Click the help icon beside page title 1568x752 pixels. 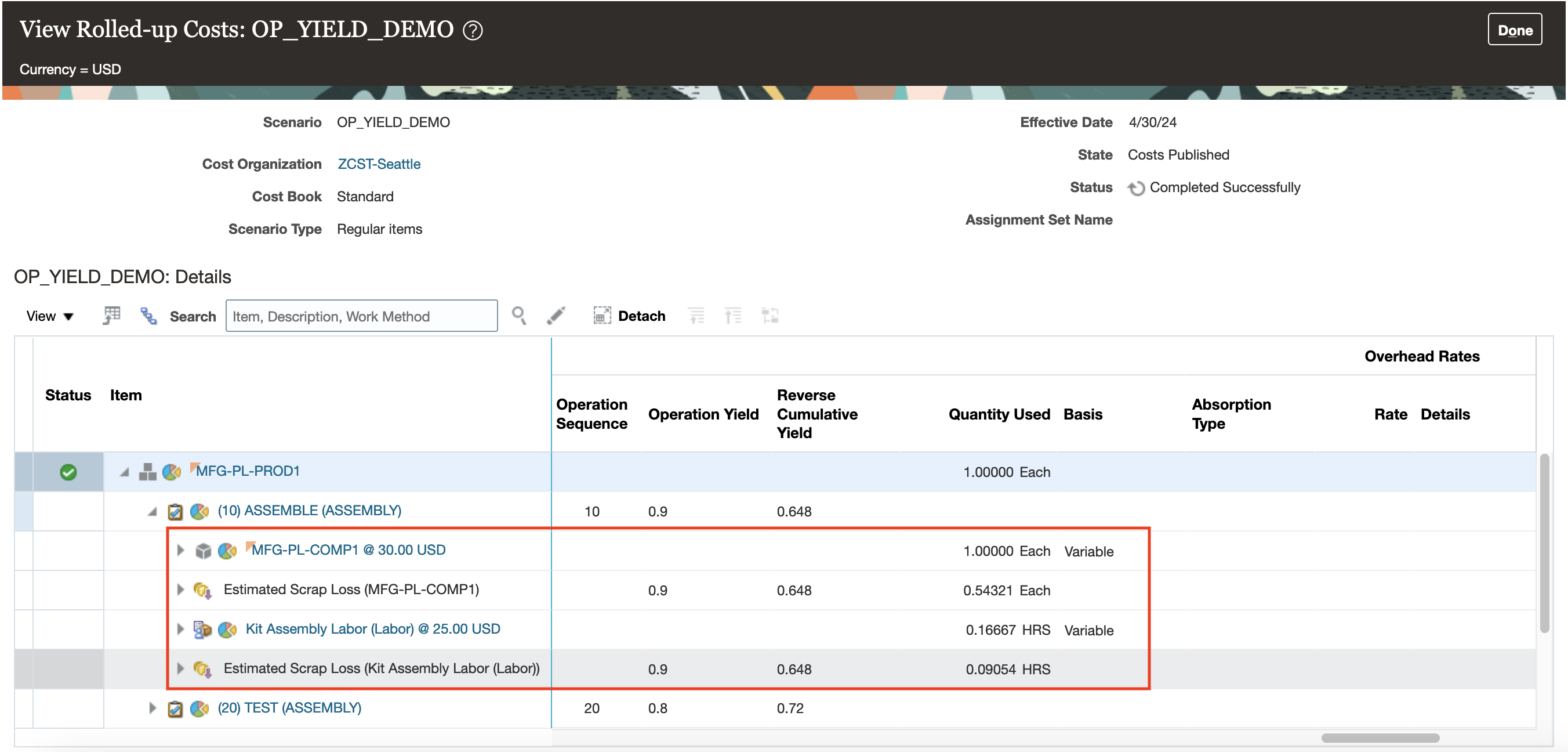click(x=473, y=30)
